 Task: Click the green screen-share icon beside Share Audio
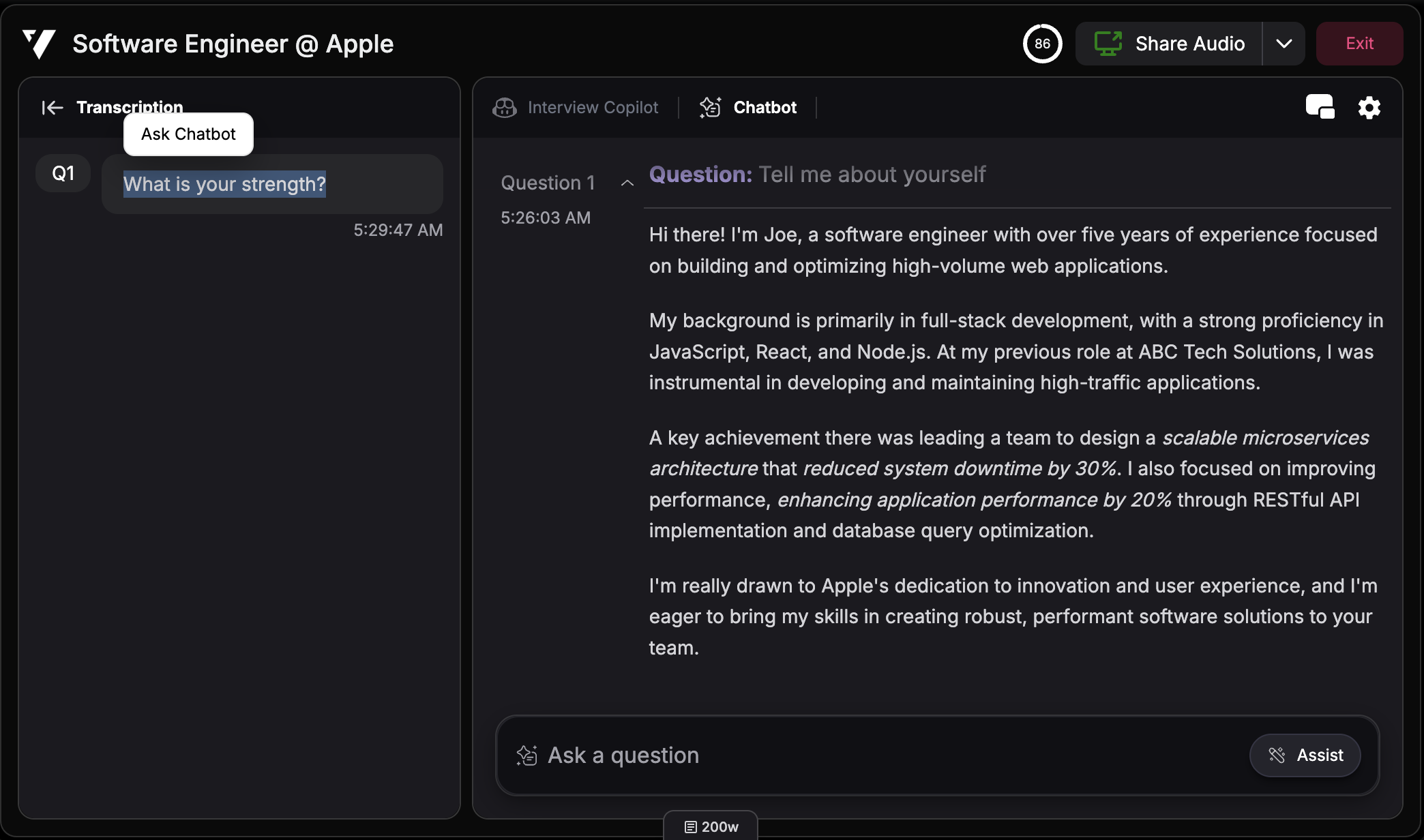1108,43
